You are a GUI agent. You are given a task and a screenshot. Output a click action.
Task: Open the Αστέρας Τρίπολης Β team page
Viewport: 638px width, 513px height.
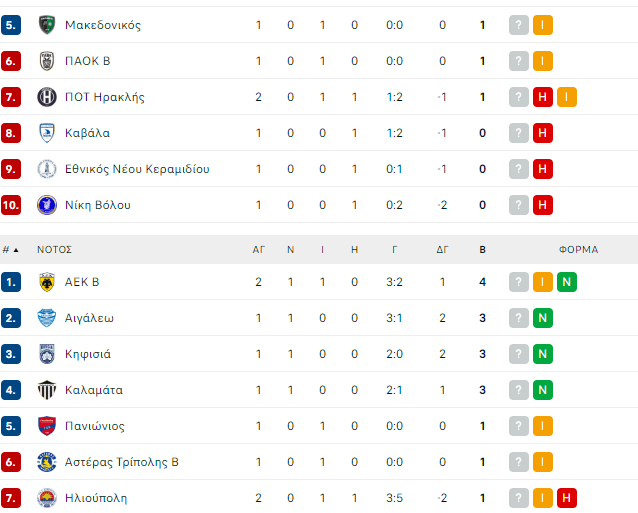(x=121, y=462)
